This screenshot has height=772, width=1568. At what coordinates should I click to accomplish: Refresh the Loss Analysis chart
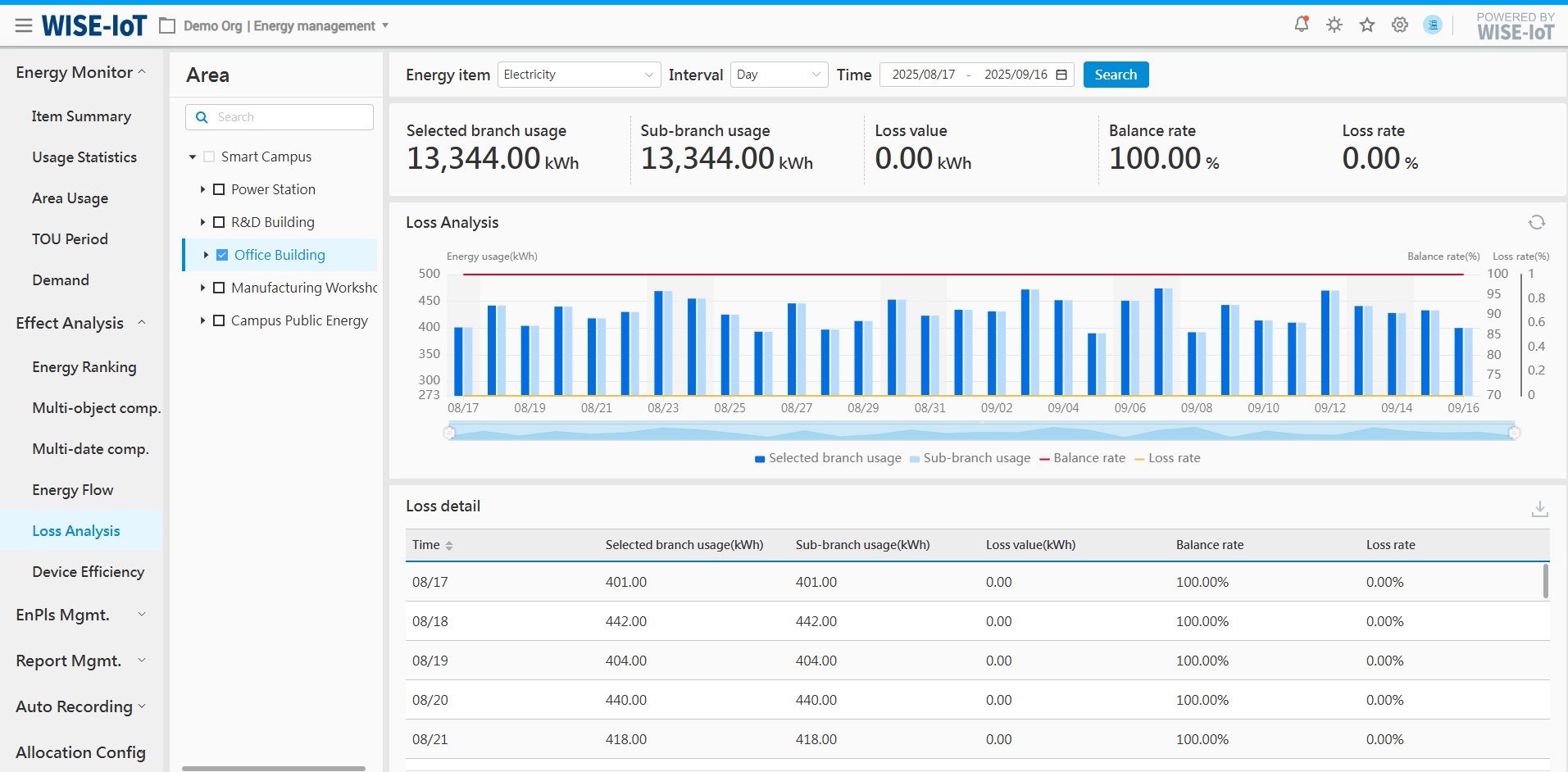coord(1536,222)
